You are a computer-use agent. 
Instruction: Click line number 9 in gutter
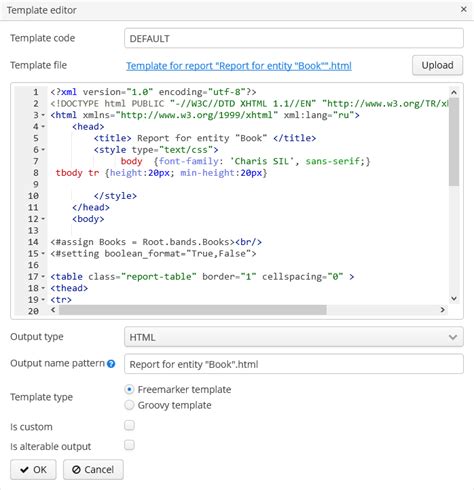pyautogui.click(x=36, y=184)
